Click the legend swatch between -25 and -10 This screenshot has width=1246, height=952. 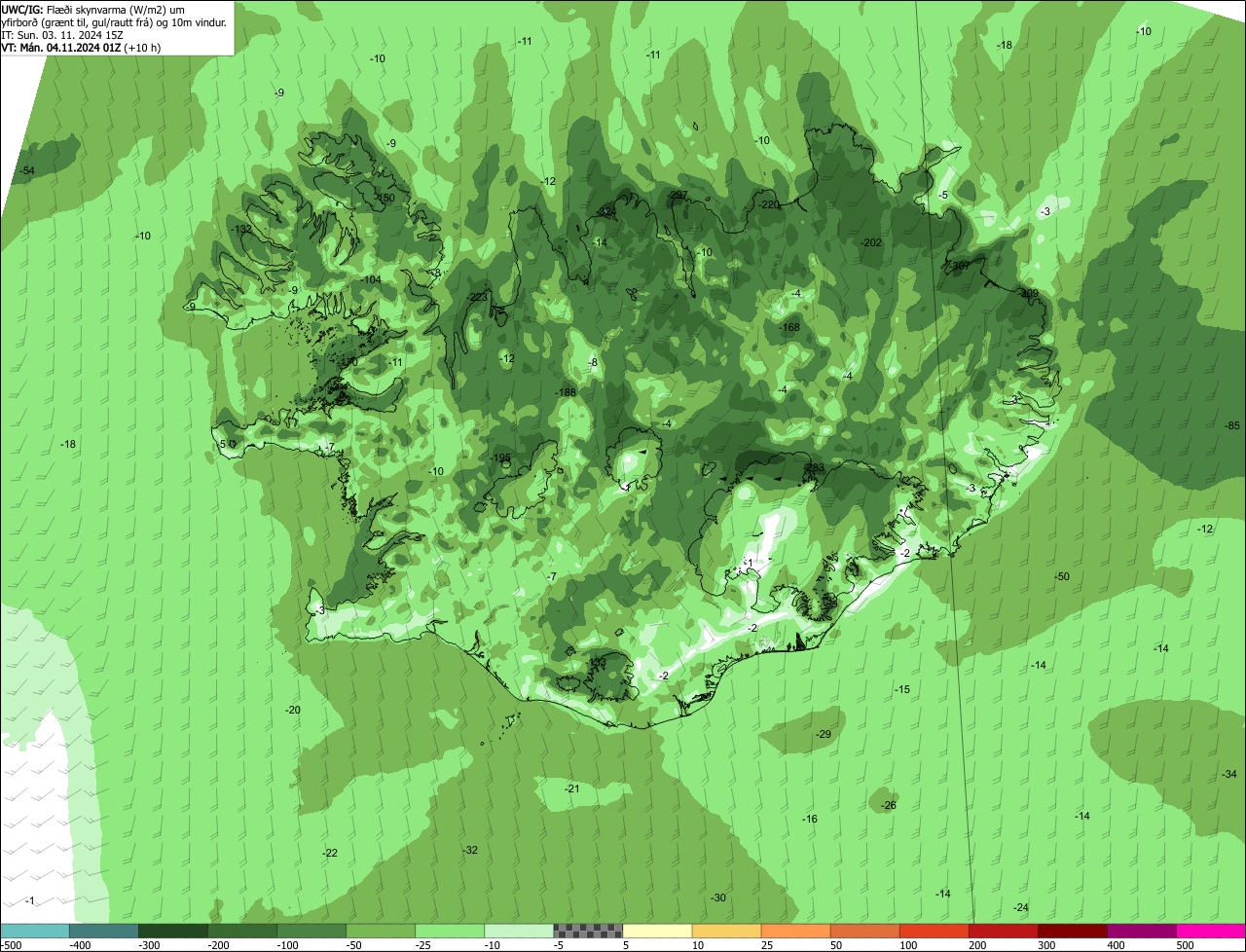pyautogui.click(x=450, y=931)
